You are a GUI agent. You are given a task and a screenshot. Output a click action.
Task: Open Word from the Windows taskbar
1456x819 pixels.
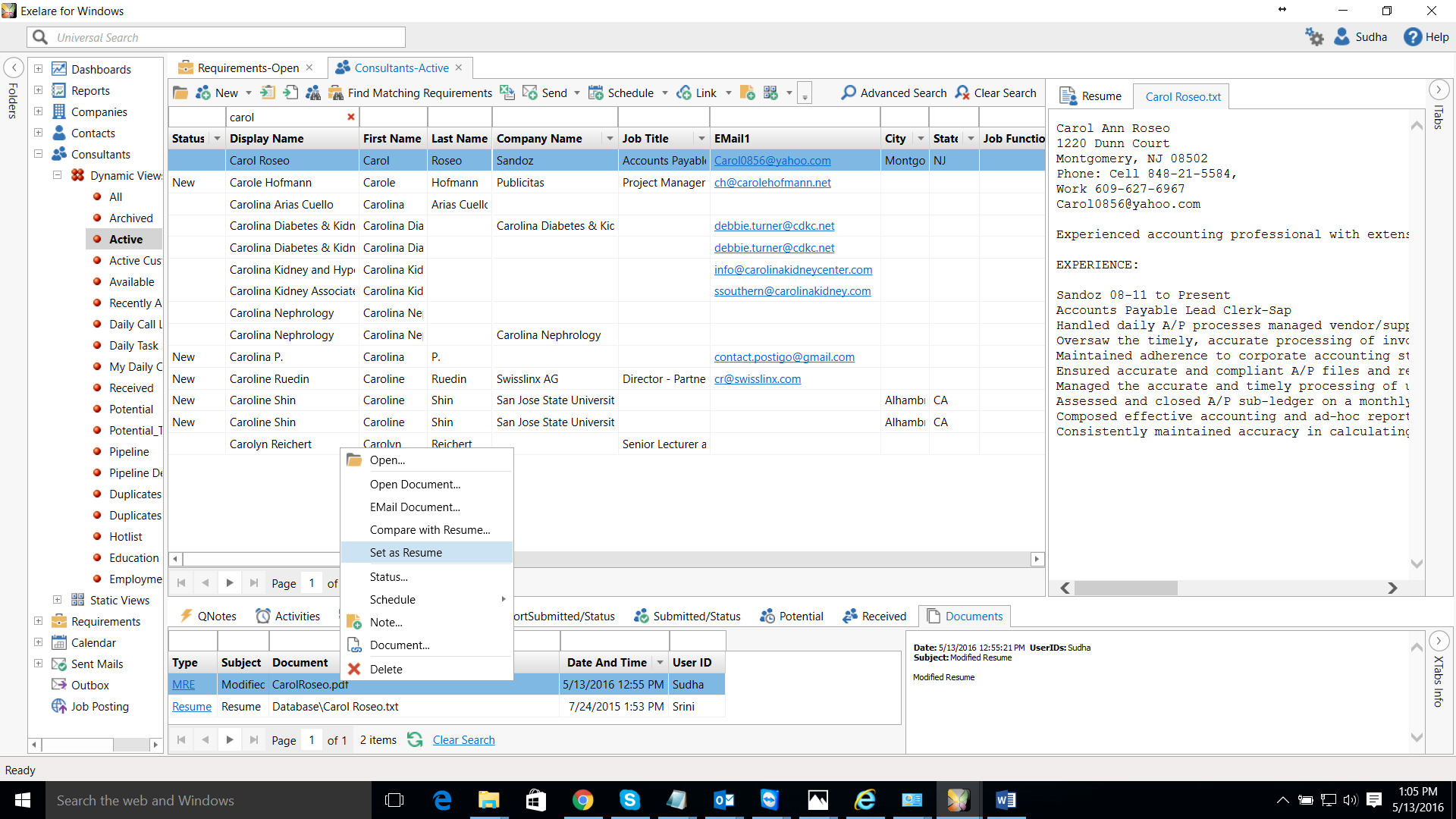(x=1006, y=800)
